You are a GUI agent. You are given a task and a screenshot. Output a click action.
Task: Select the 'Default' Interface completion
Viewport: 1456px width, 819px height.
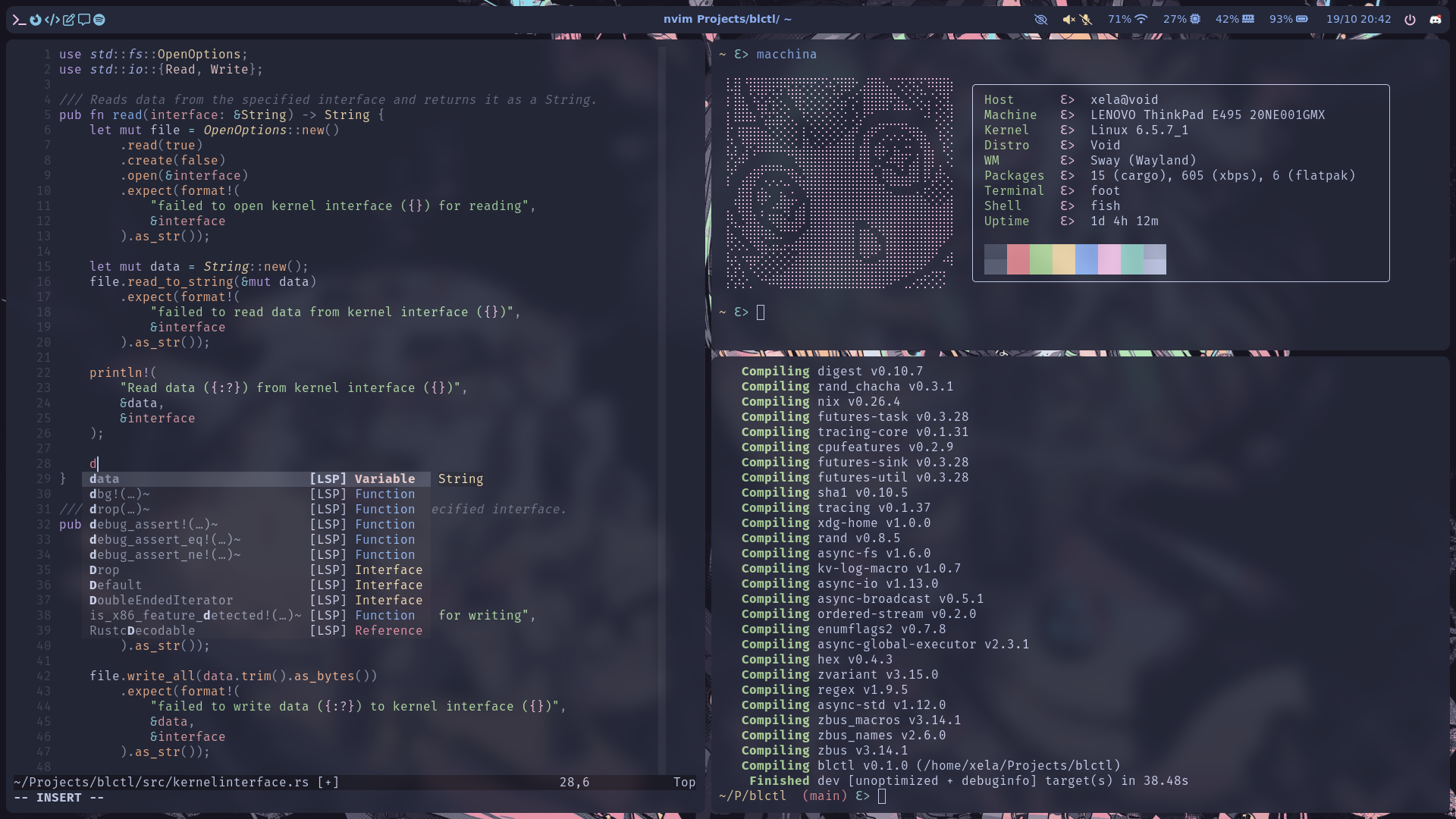pos(256,585)
